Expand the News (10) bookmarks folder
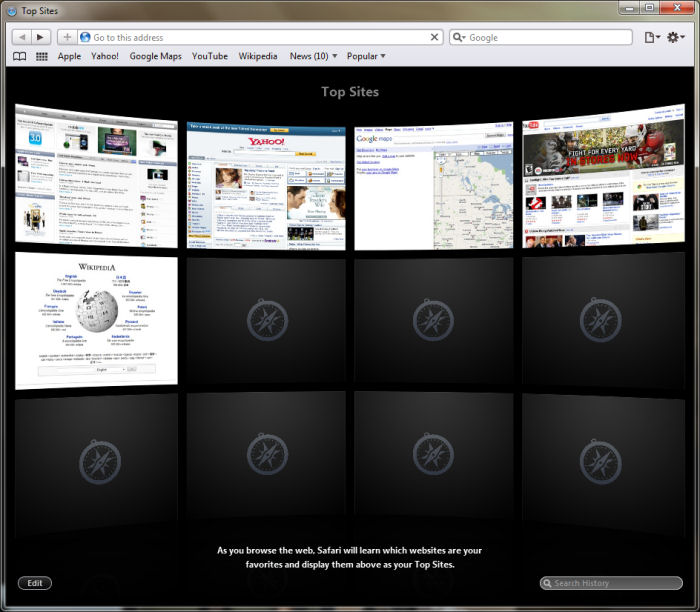 point(313,56)
